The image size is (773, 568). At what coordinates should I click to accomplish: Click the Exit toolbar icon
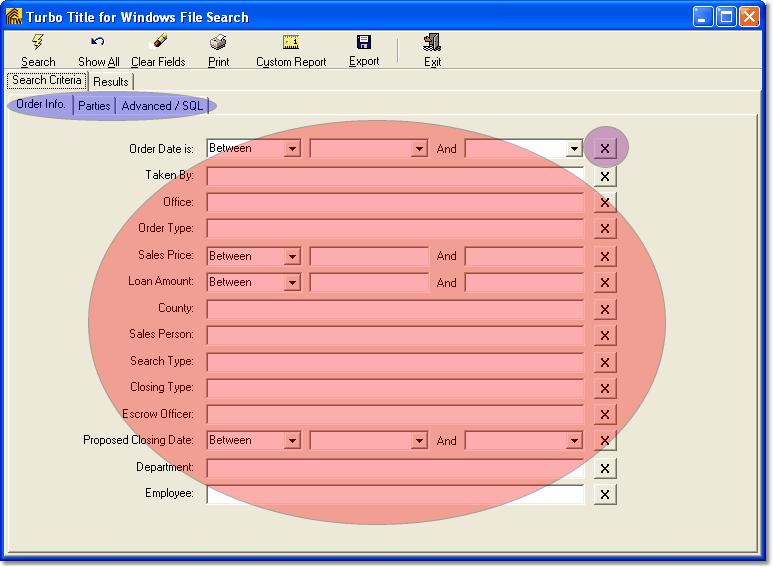coord(432,42)
